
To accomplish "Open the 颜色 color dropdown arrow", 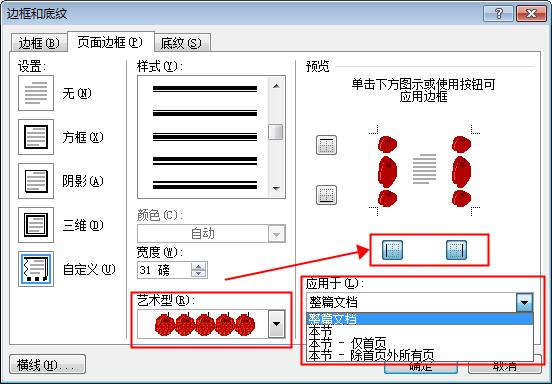I will 276,234.
